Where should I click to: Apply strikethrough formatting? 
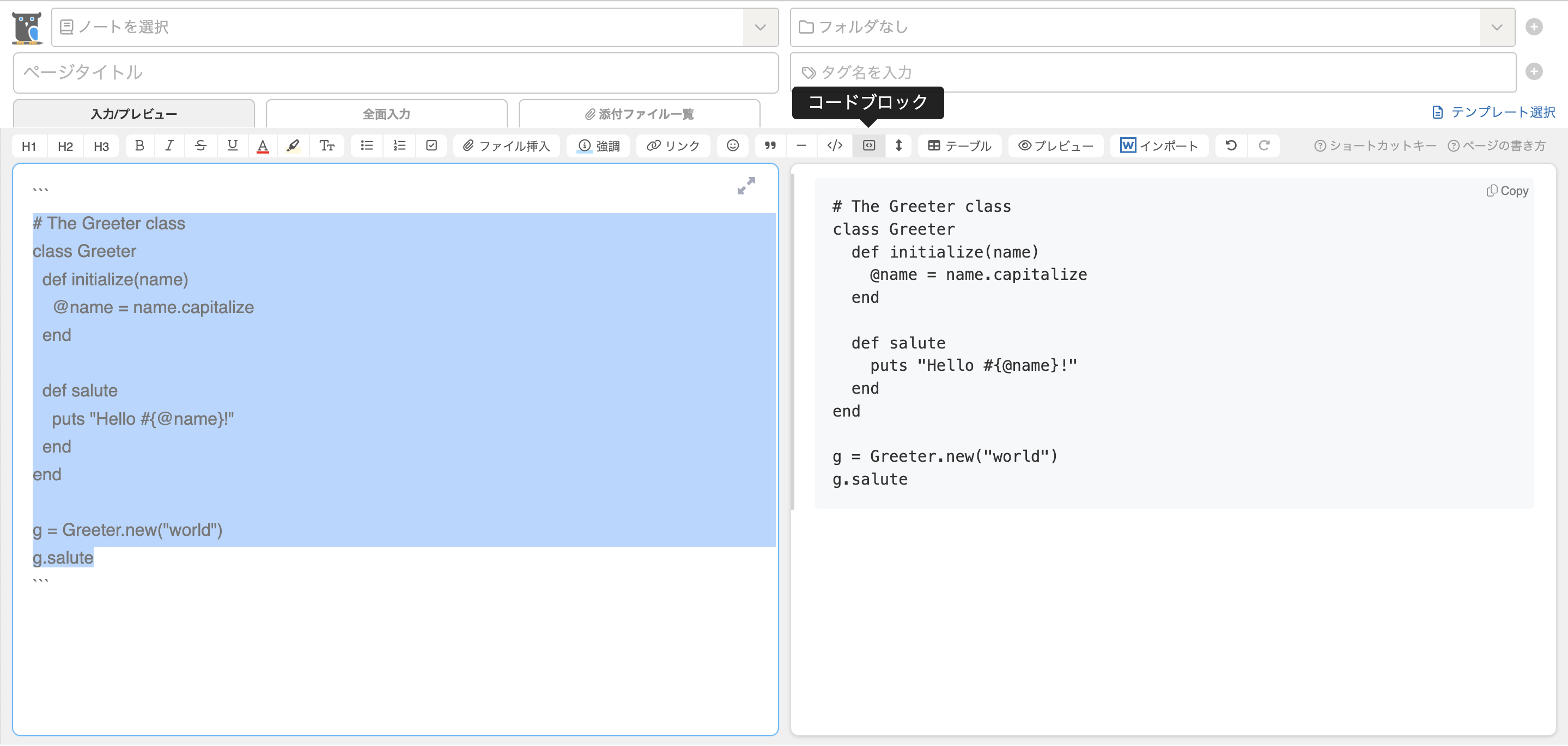(x=201, y=145)
